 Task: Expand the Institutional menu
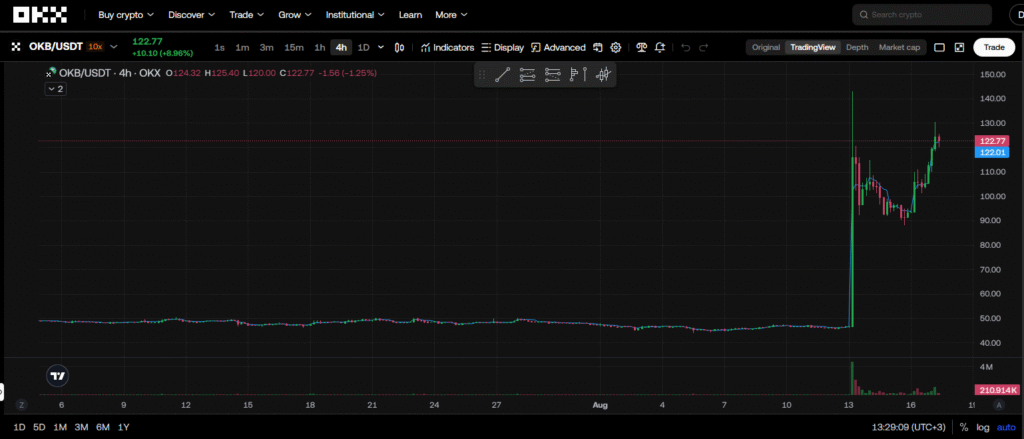click(x=355, y=14)
